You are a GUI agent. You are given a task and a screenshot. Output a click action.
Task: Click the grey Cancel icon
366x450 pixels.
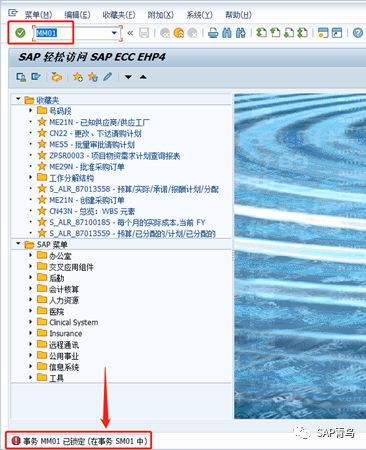(x=192, y=33)
